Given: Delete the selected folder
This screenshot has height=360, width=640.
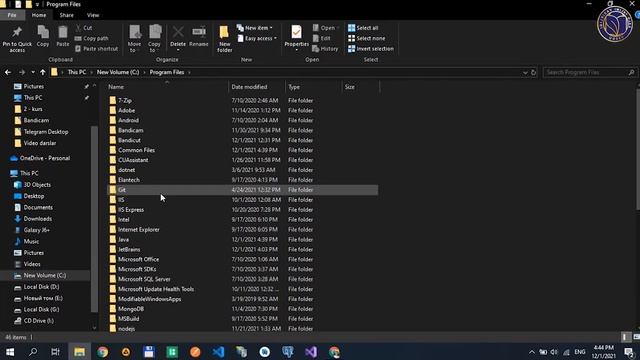Looking at the screenshot, I should 178,39.
